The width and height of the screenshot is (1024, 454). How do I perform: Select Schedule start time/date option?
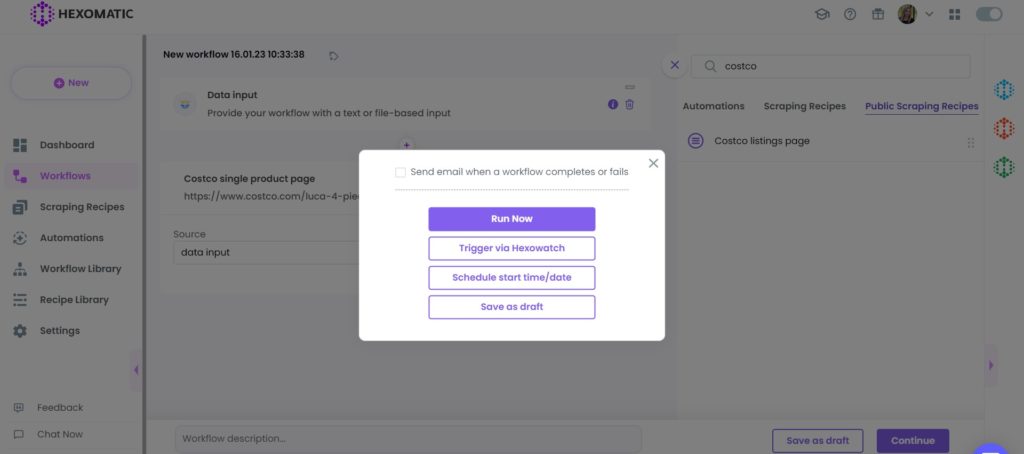[511, 278]
